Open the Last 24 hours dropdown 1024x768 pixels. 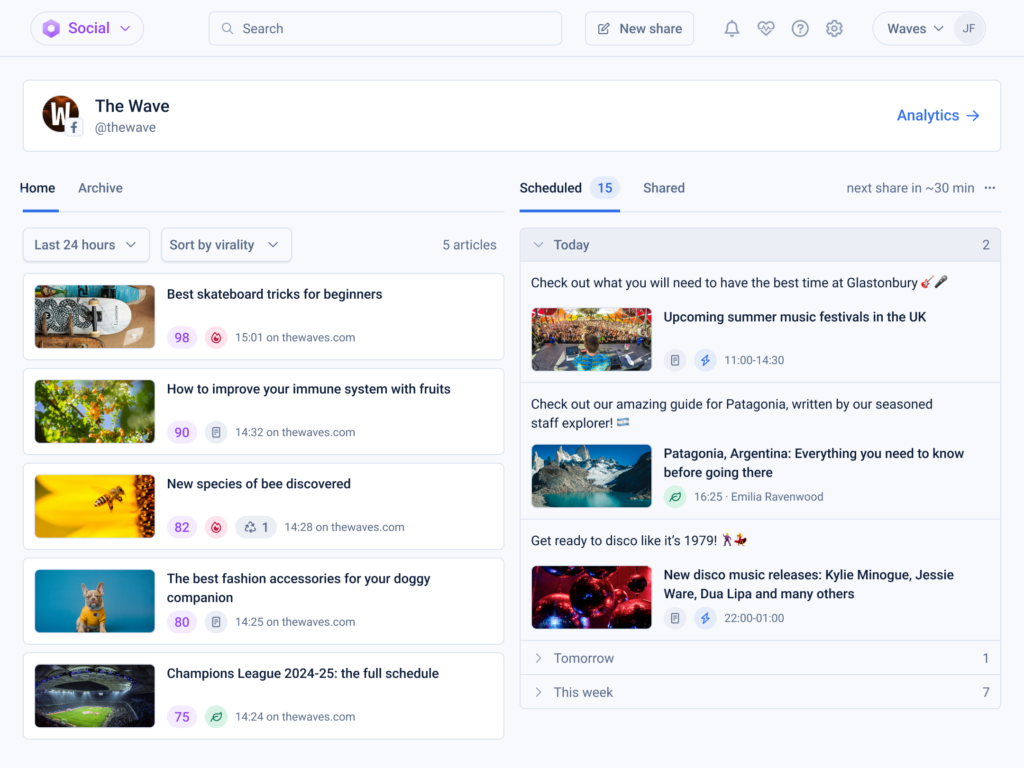pyautogui.click(x=86, y=245)
